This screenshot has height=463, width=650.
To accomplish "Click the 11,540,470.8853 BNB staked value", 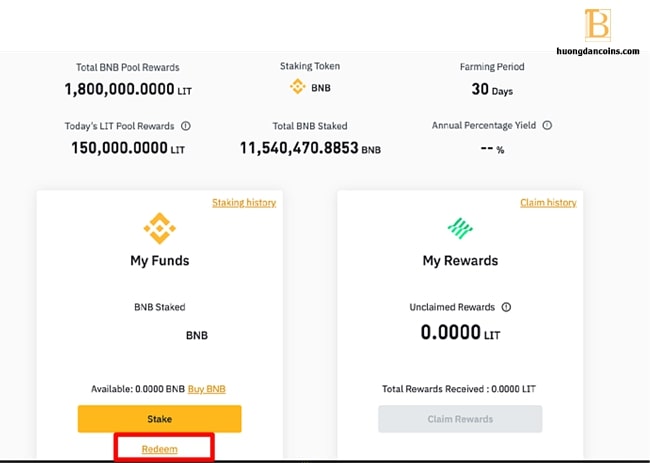I will pos(310,148).
